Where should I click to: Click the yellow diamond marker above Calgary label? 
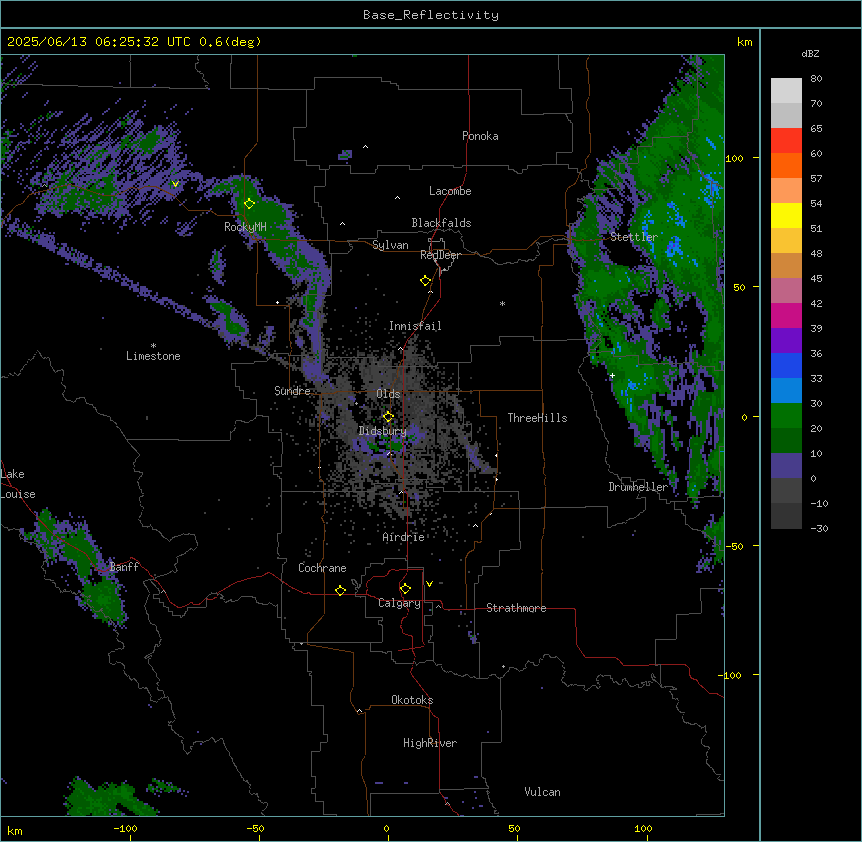click(x=405, y=589)
